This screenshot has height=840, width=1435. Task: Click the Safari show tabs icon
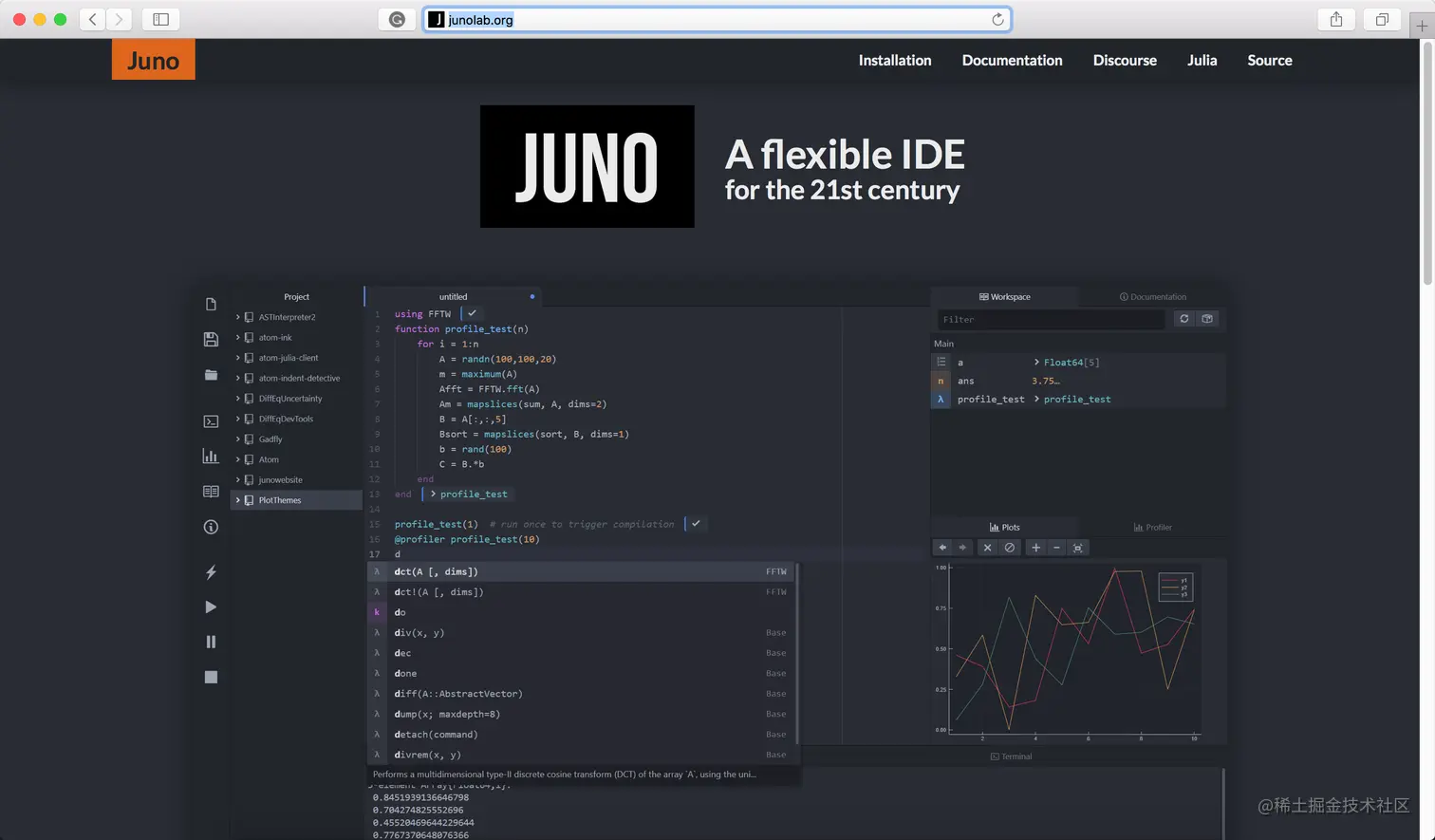(x=1382, y=19)
